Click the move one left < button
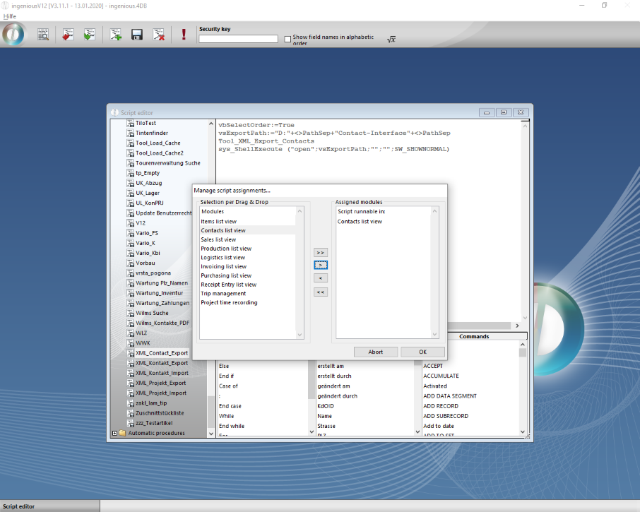The image size is (640, 512). point(320,278)
